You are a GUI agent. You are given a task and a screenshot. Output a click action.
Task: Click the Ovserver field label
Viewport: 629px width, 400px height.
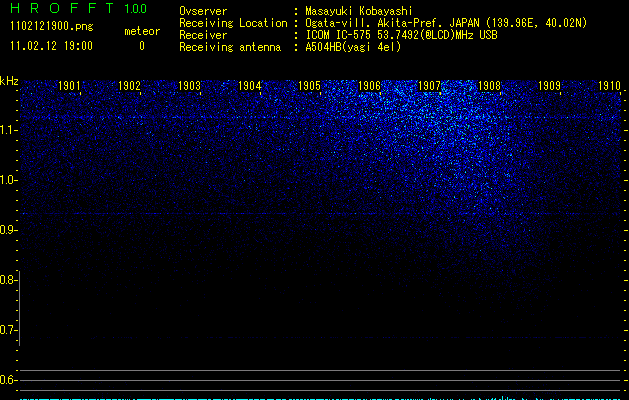click(203, 11)
